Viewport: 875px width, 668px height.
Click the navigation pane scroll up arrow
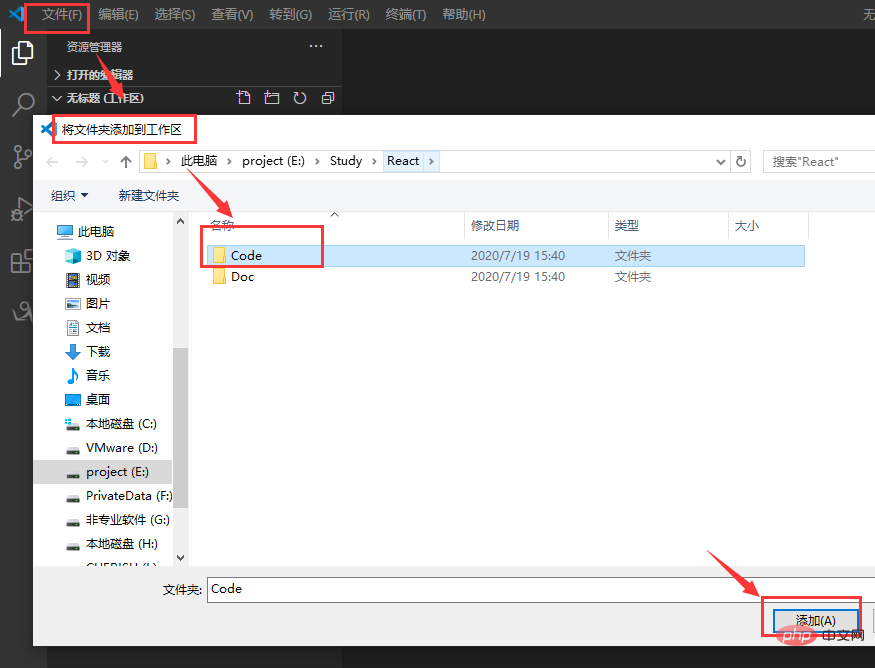(x=180, y=222)
